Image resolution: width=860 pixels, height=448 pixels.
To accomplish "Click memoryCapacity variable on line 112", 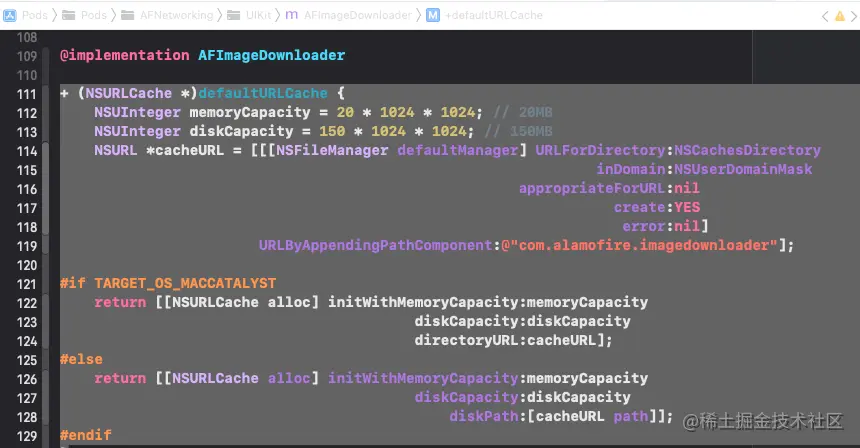I will tap(250, 112).
